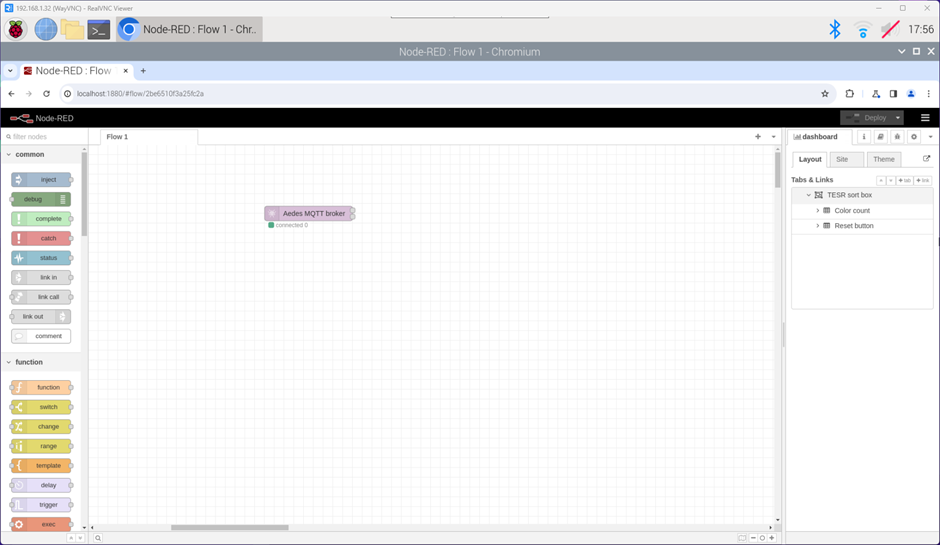
Task: Add a new flow with plus icon
Action: tap(758, 137)
